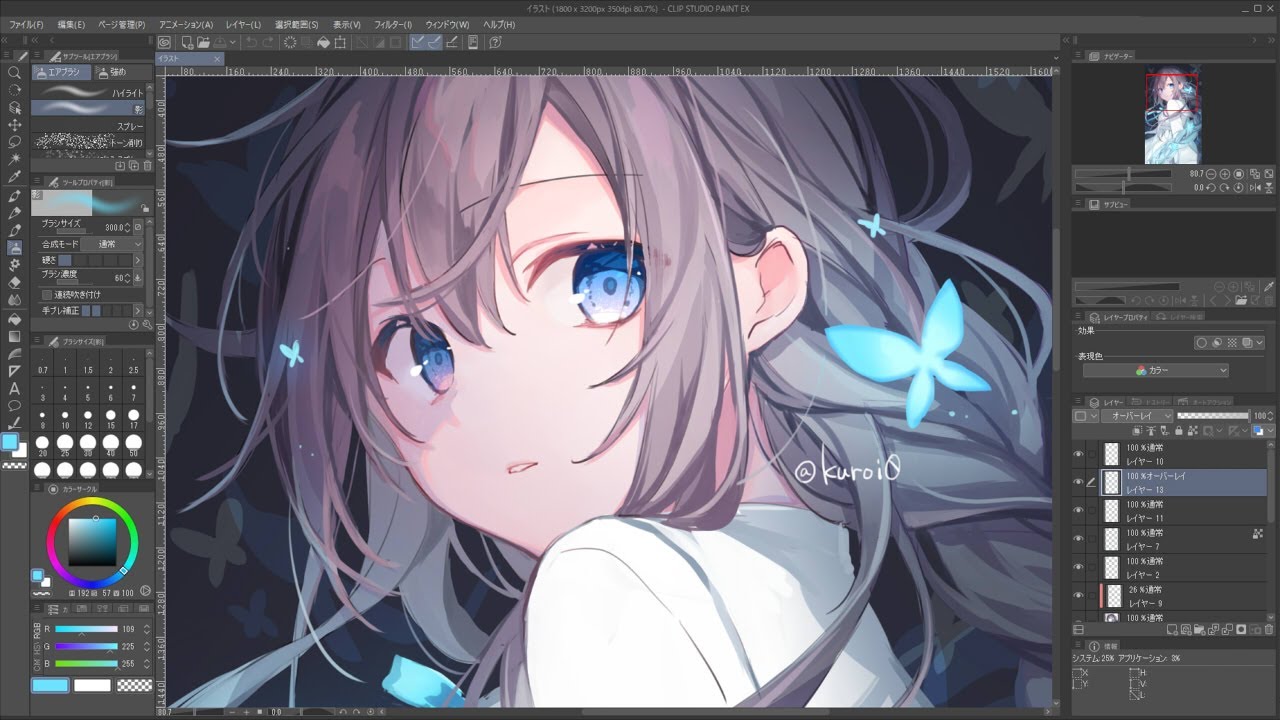The height and width of the screenshot is (720, 1280).
Task: Select the Airbrush tool
Action: coord(15,248)
